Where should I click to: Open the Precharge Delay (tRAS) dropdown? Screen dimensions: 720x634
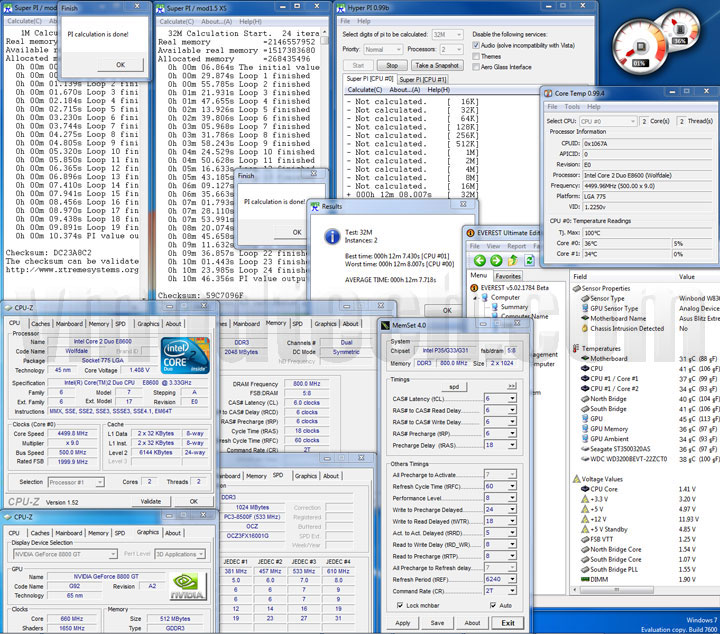click(512, 445)
